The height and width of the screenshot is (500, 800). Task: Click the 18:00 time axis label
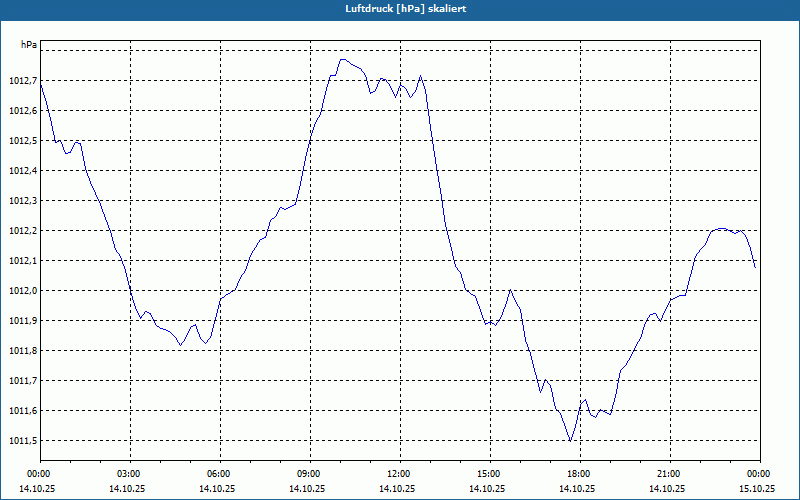(580, 474)
